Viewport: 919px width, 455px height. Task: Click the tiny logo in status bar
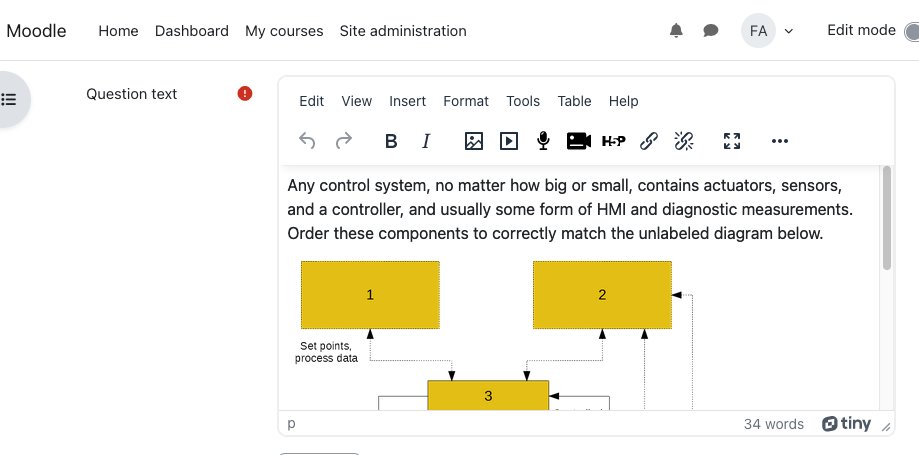[x=846, y=424]
